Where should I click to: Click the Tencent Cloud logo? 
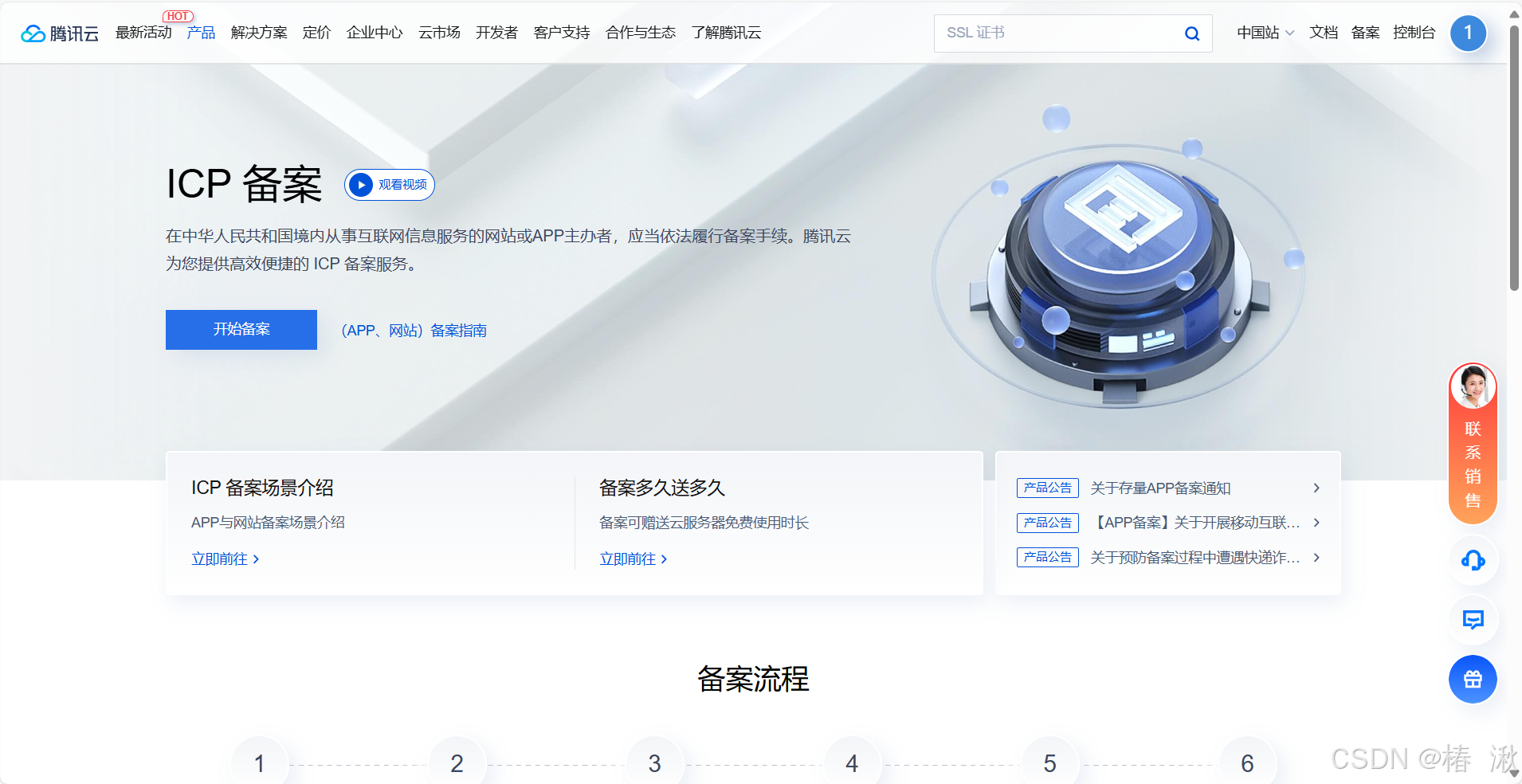[60, 33]
